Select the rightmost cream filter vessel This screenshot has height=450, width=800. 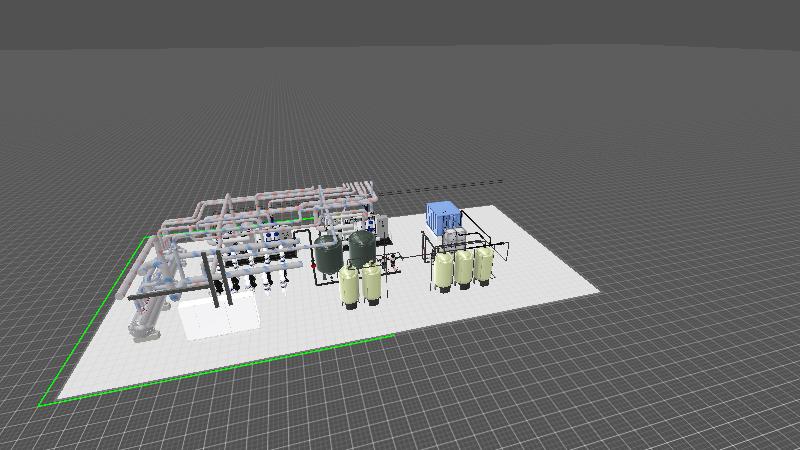coord(484,264)
